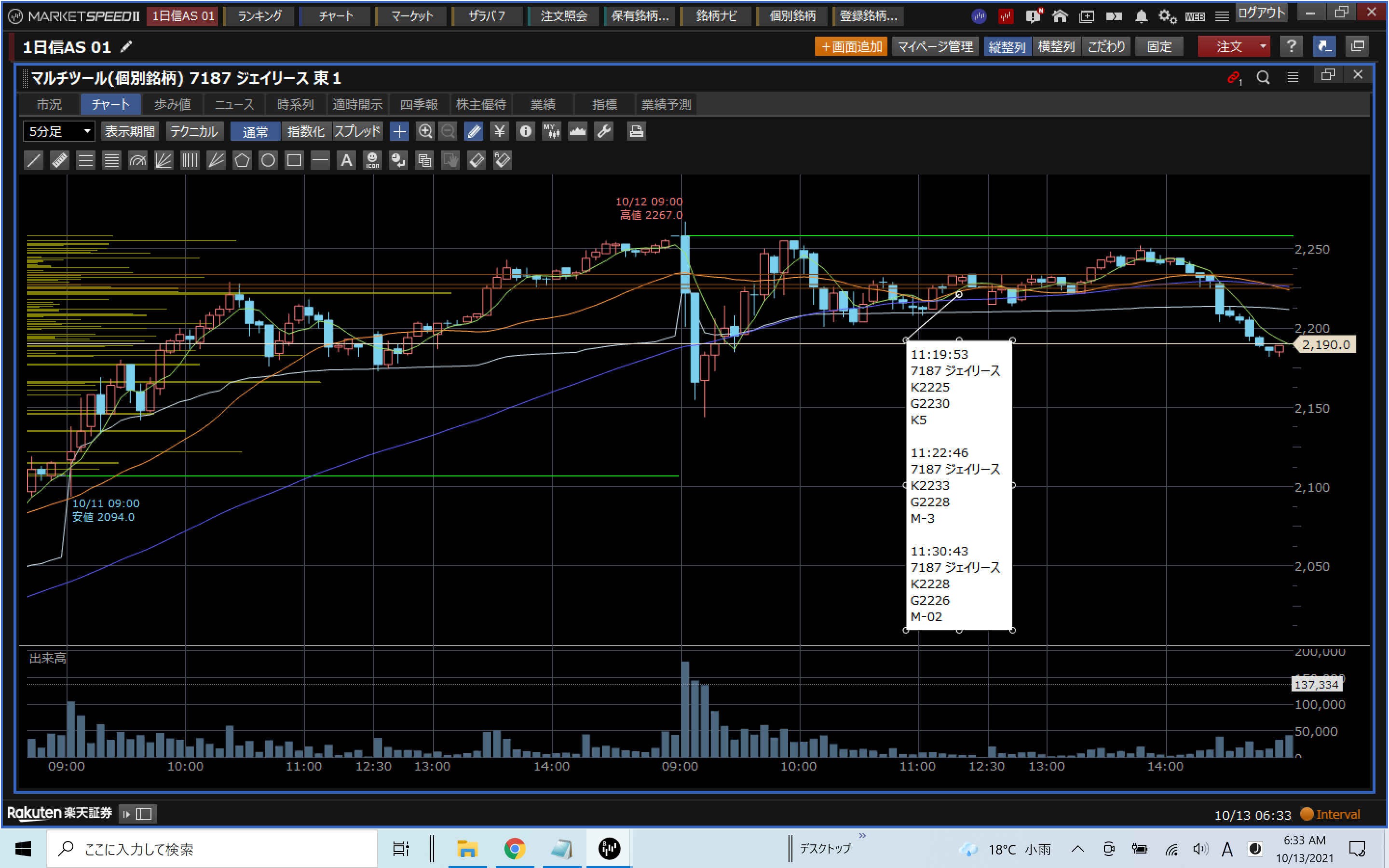Select the trend line drawing tool

pyautogui.click(x=34, y=160)
